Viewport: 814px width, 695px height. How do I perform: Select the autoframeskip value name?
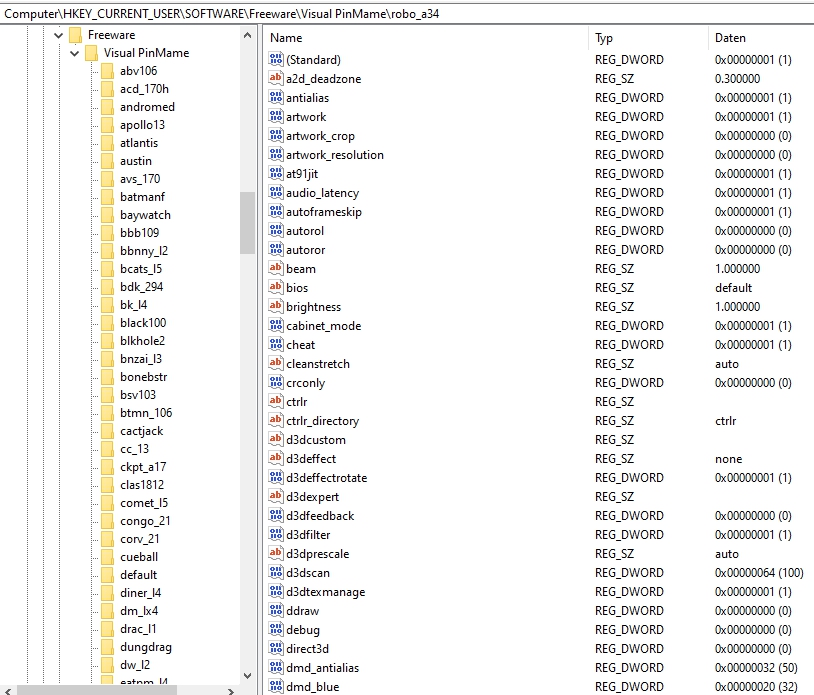[x=324, y=212]
